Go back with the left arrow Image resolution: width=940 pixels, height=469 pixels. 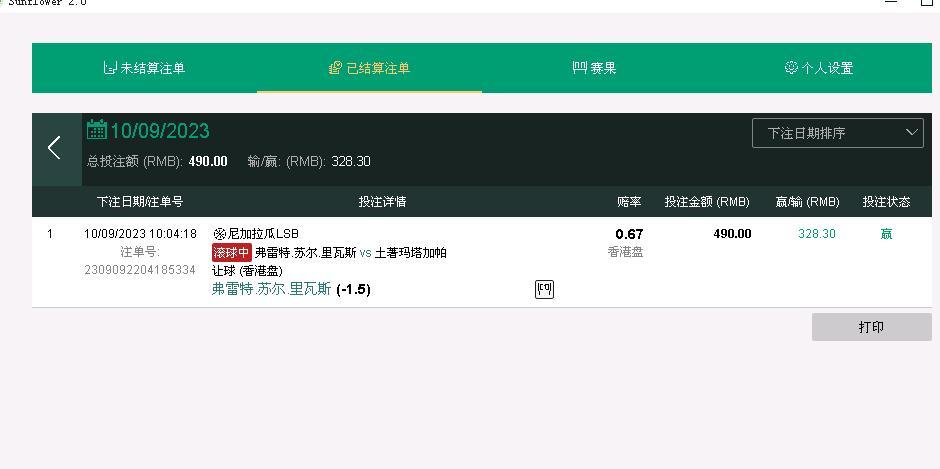[x=55, y=148]
